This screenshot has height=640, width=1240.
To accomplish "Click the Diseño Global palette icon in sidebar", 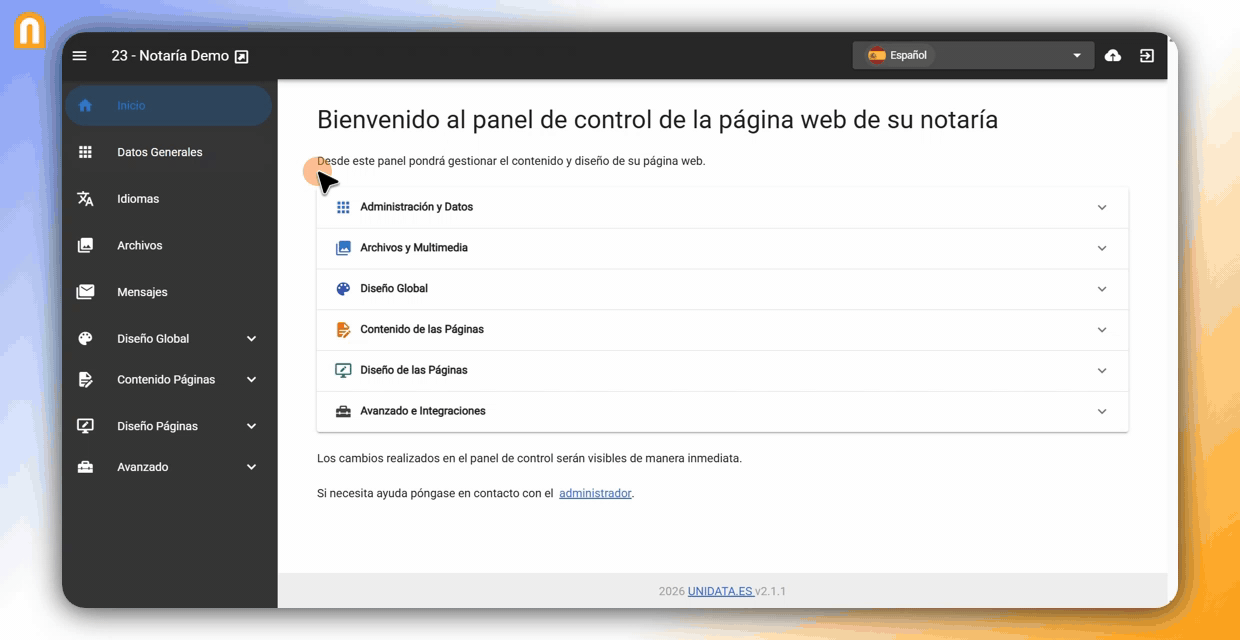I will click(x=85, y=339).
